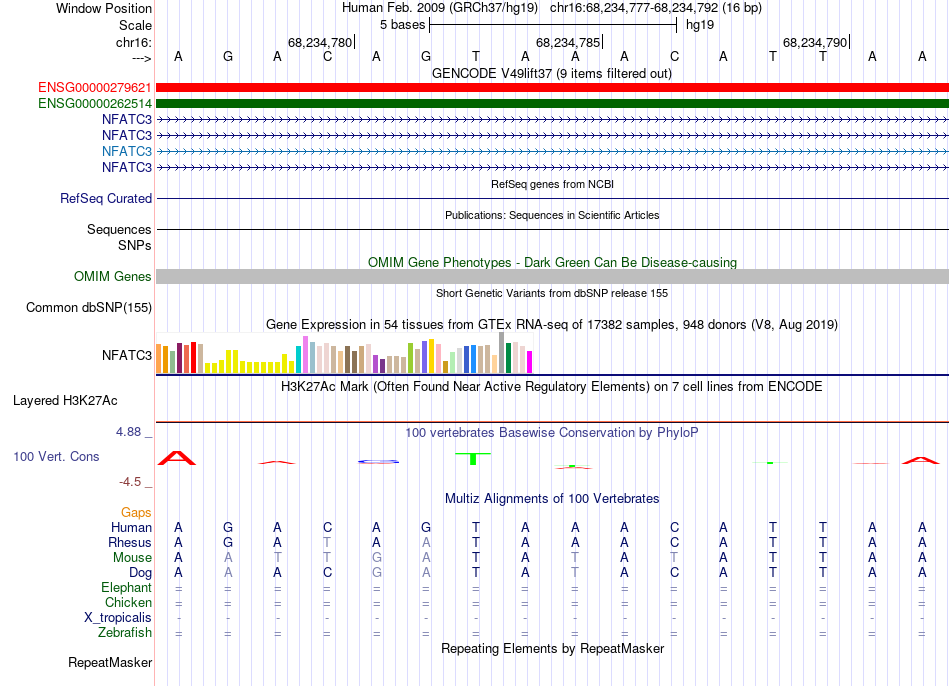
Task: Click the NFATC3 label beside the GTEx chart
Action: pos(127,355)
